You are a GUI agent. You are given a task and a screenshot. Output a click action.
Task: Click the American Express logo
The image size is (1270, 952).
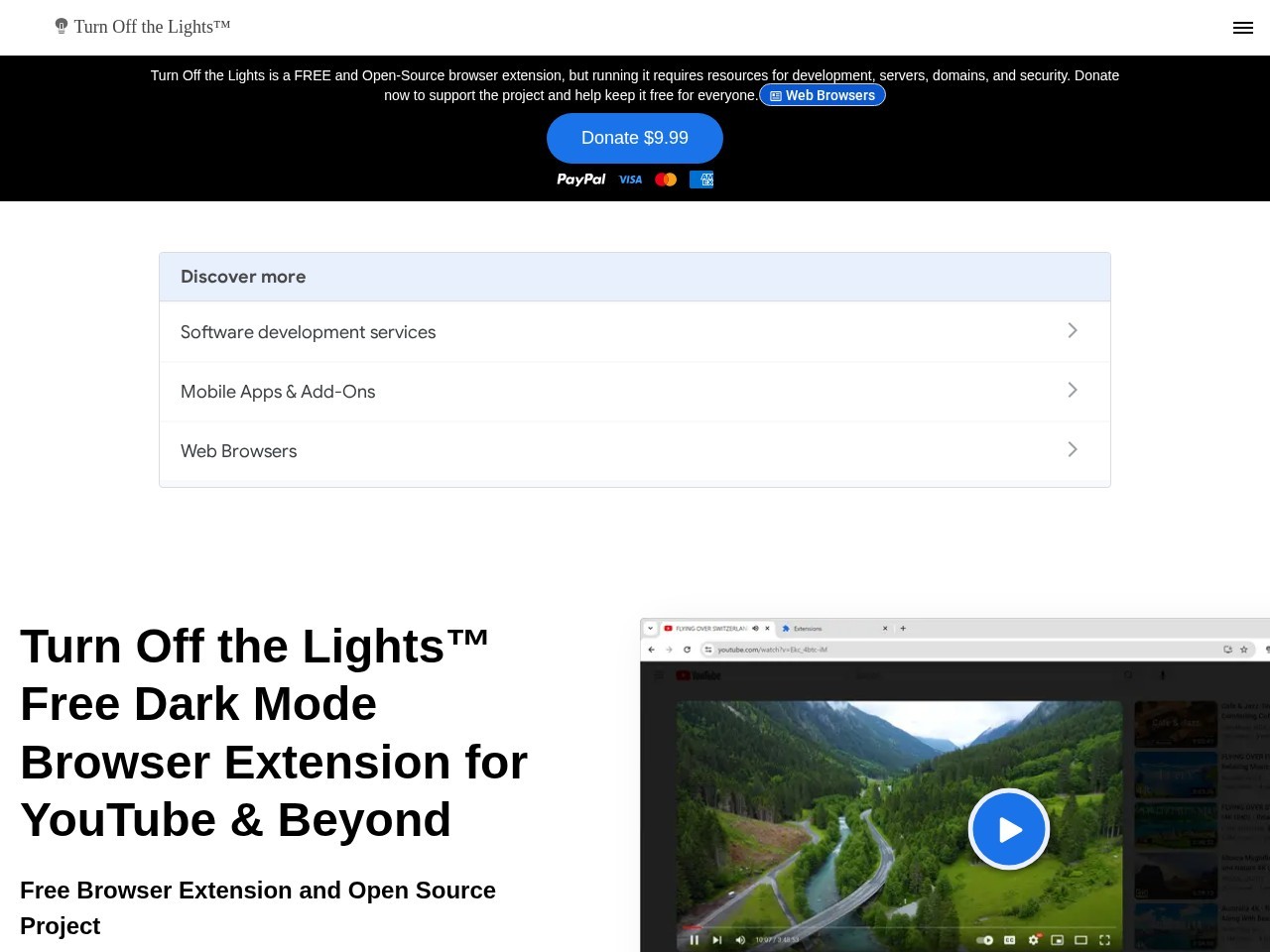point(701,179)
